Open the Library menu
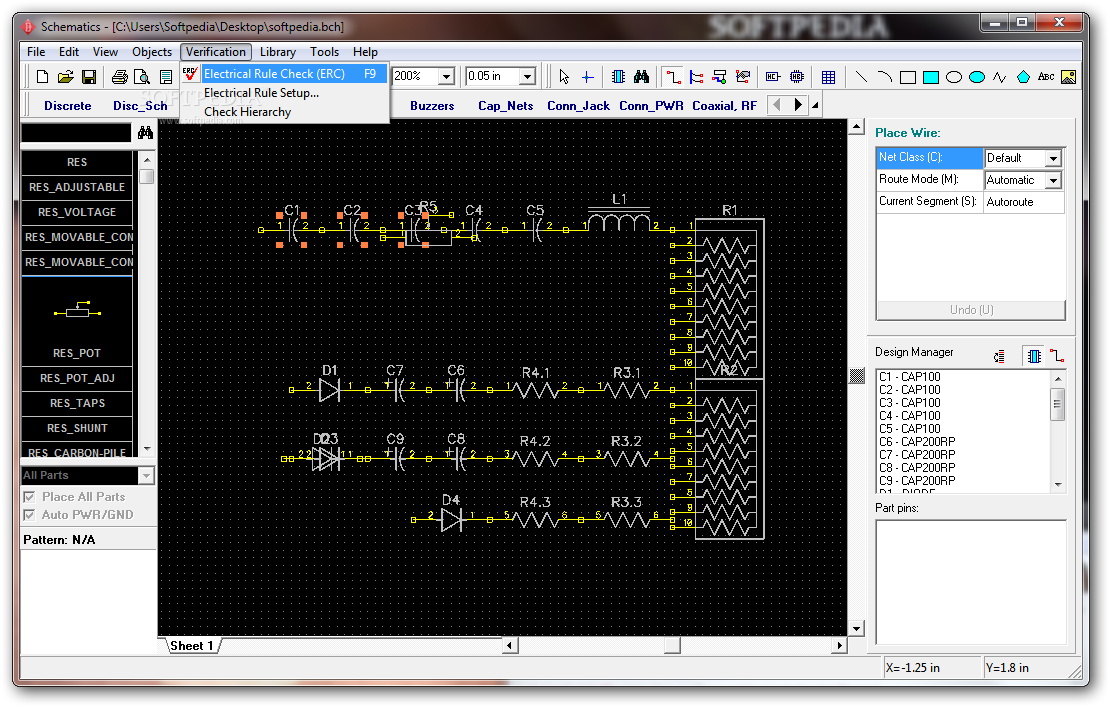The width and height of the screenshot is (1110, 707). [x=278, y=52]
